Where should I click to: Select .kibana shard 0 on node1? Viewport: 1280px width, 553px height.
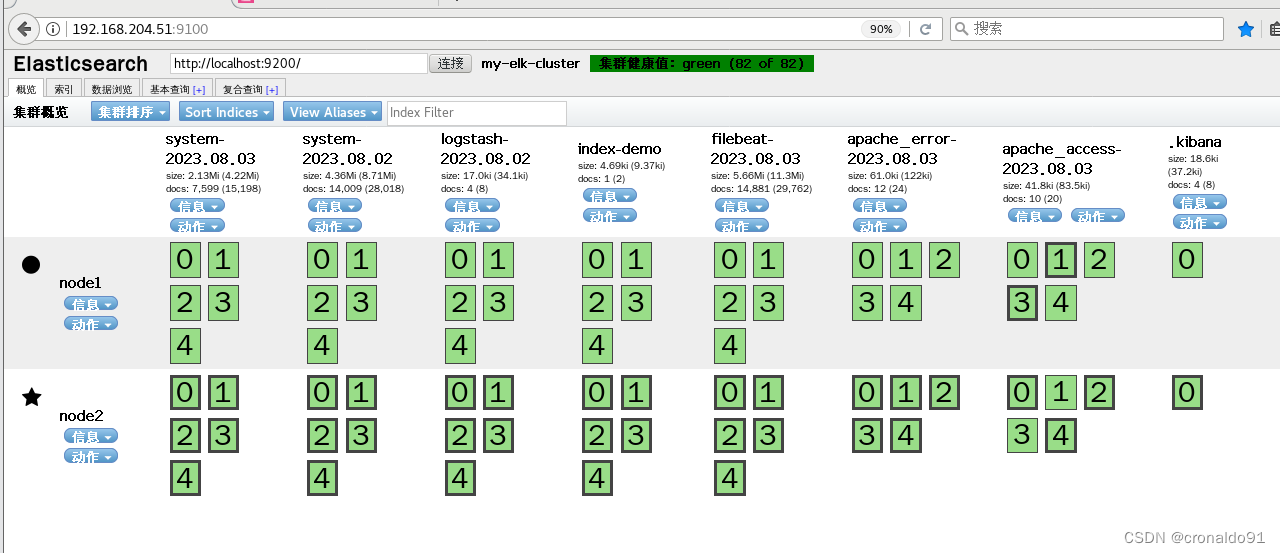click(1187, 260)
